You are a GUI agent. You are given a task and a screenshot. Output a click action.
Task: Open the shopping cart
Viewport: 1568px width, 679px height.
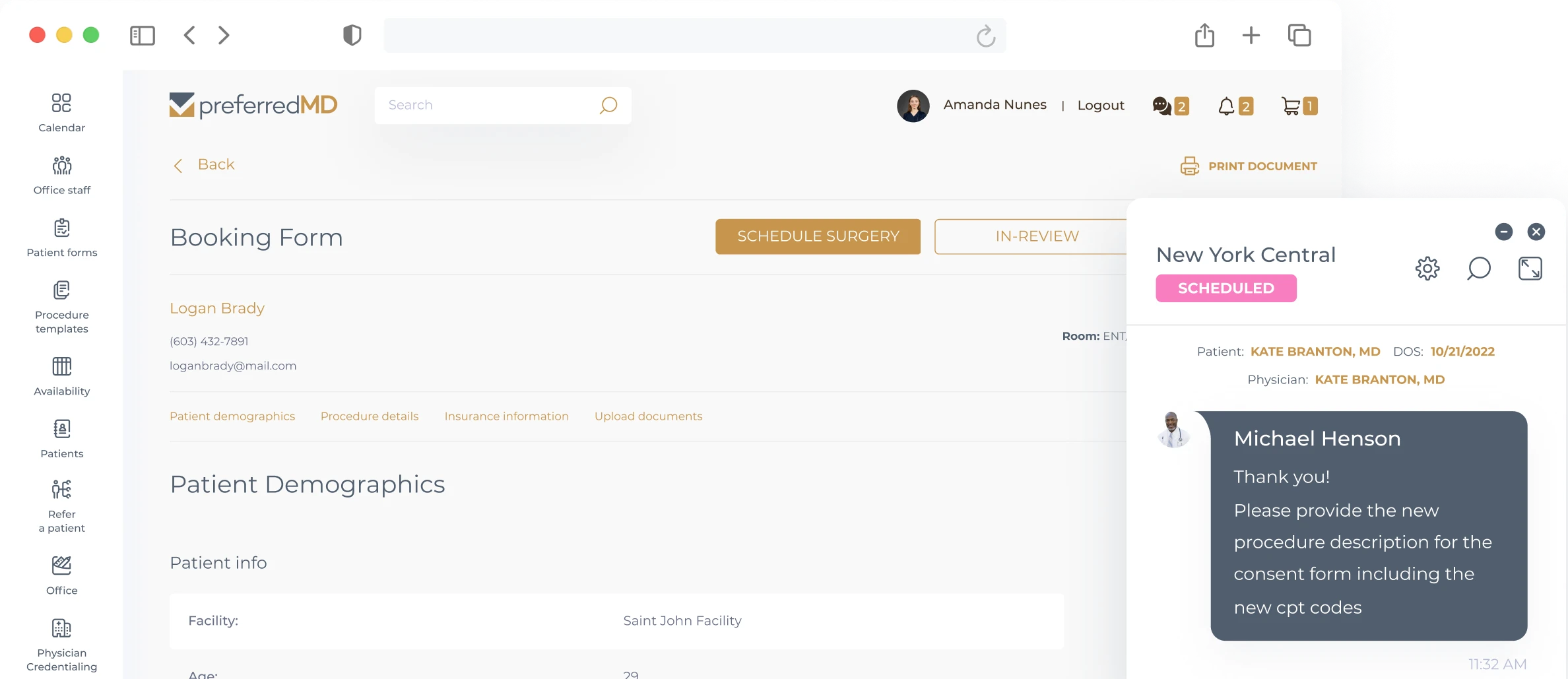click(x=1291, y=106)
